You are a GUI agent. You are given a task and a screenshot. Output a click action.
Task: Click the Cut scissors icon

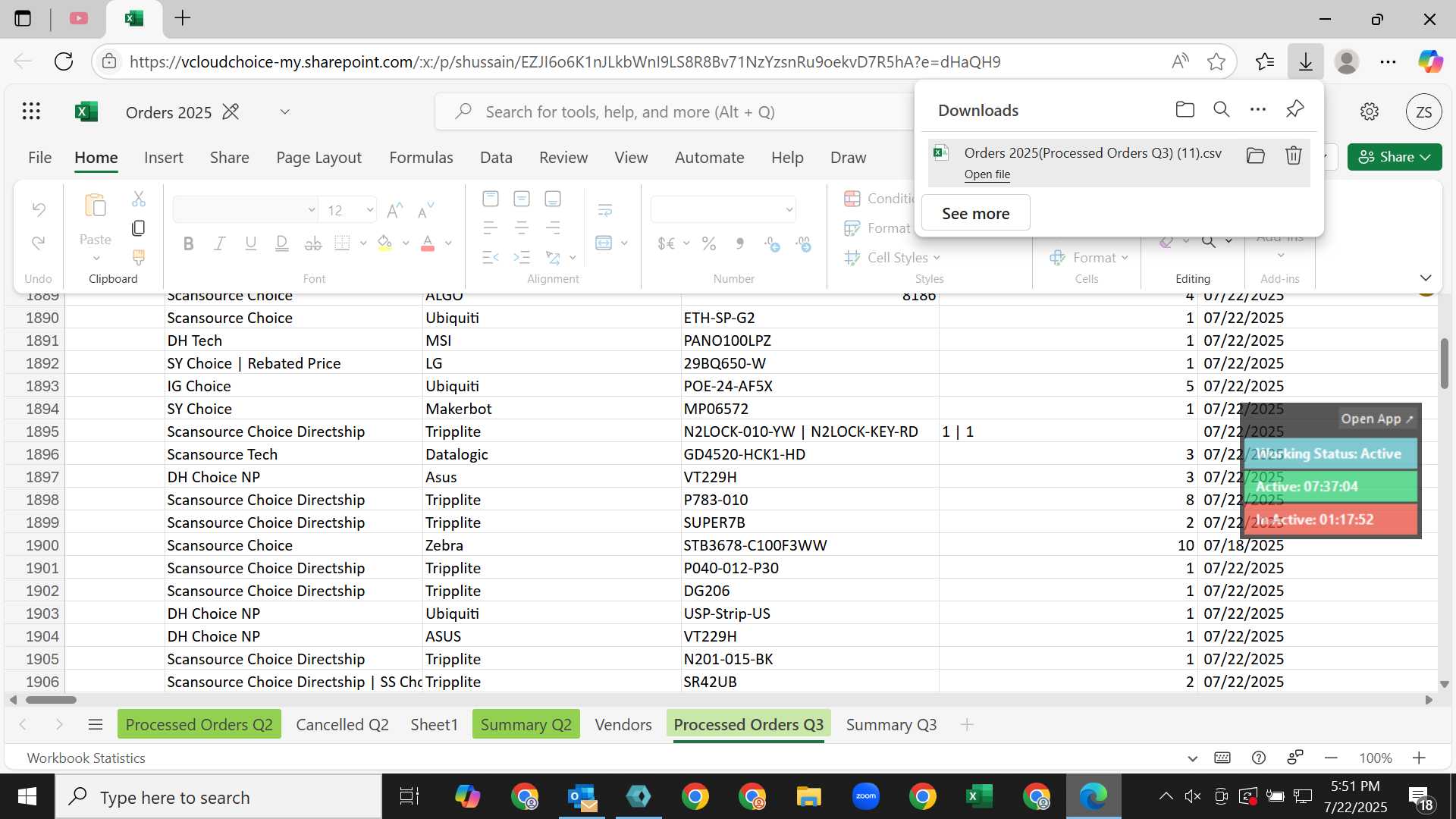tap(139, 199)
